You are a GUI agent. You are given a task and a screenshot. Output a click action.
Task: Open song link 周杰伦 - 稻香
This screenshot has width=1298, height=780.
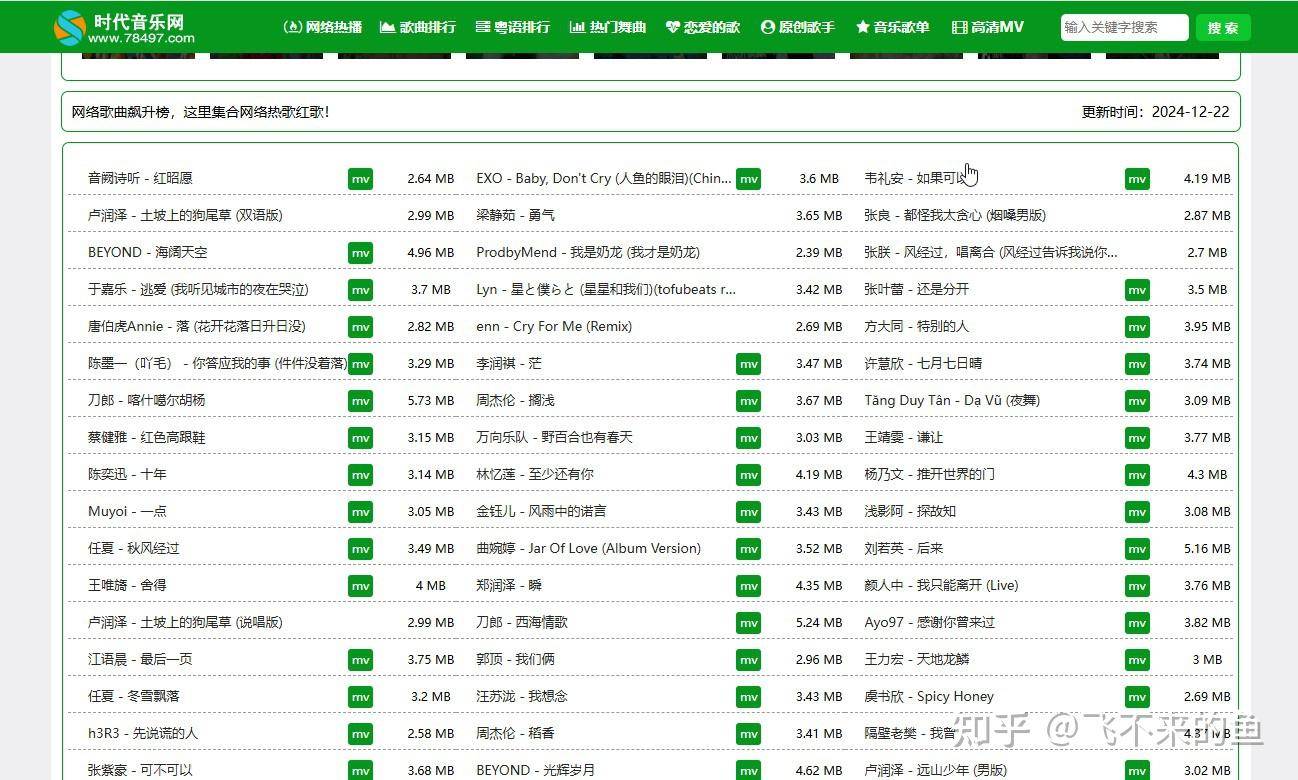515,733
